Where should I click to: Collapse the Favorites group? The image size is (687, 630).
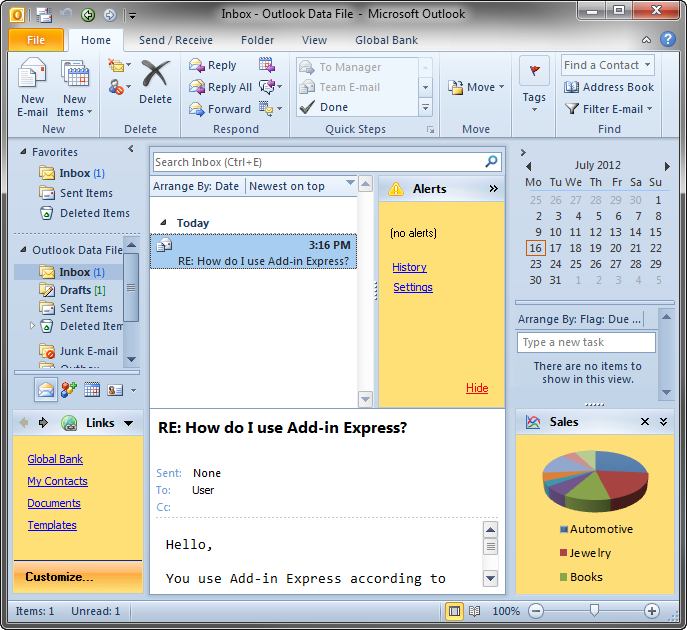(23, 152)
